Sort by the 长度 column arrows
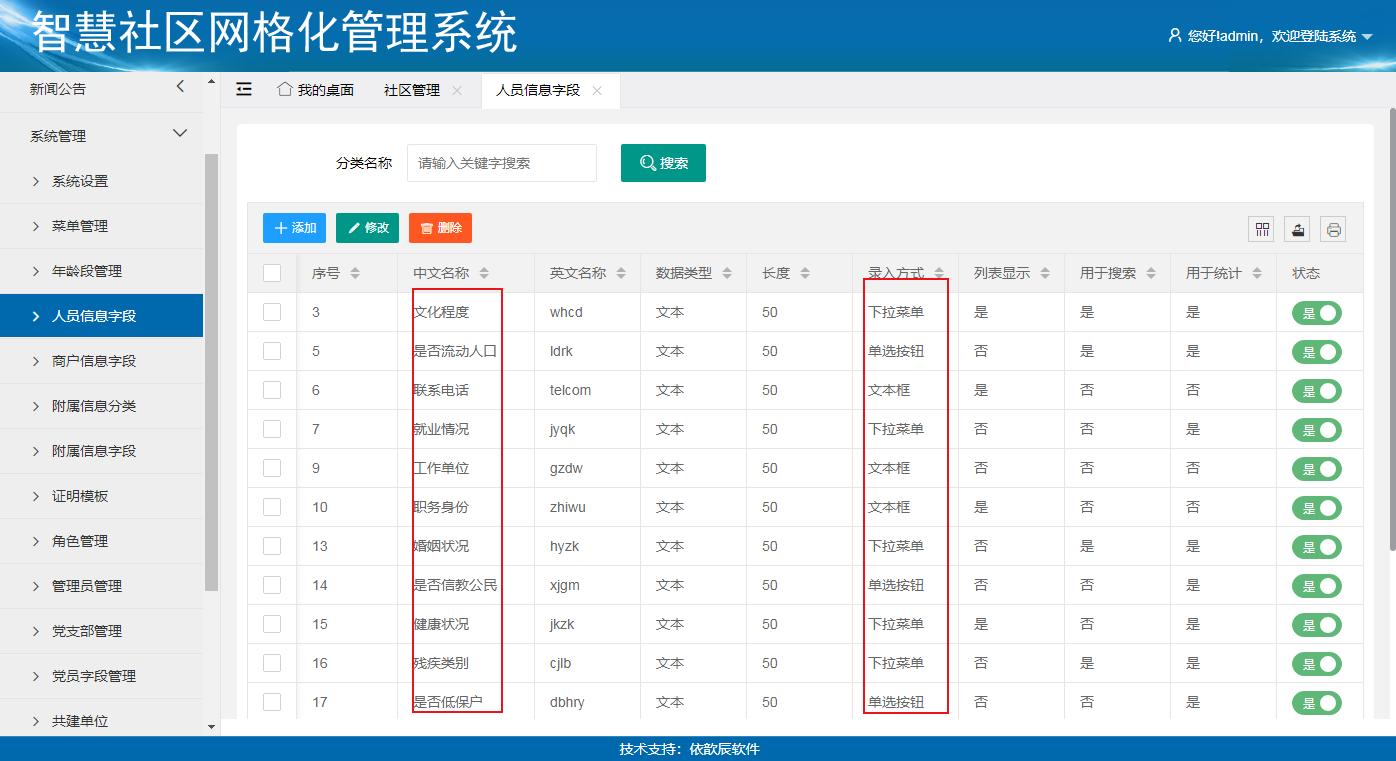1396x761 pixels. pyautogui.click(x=805, y=273)
